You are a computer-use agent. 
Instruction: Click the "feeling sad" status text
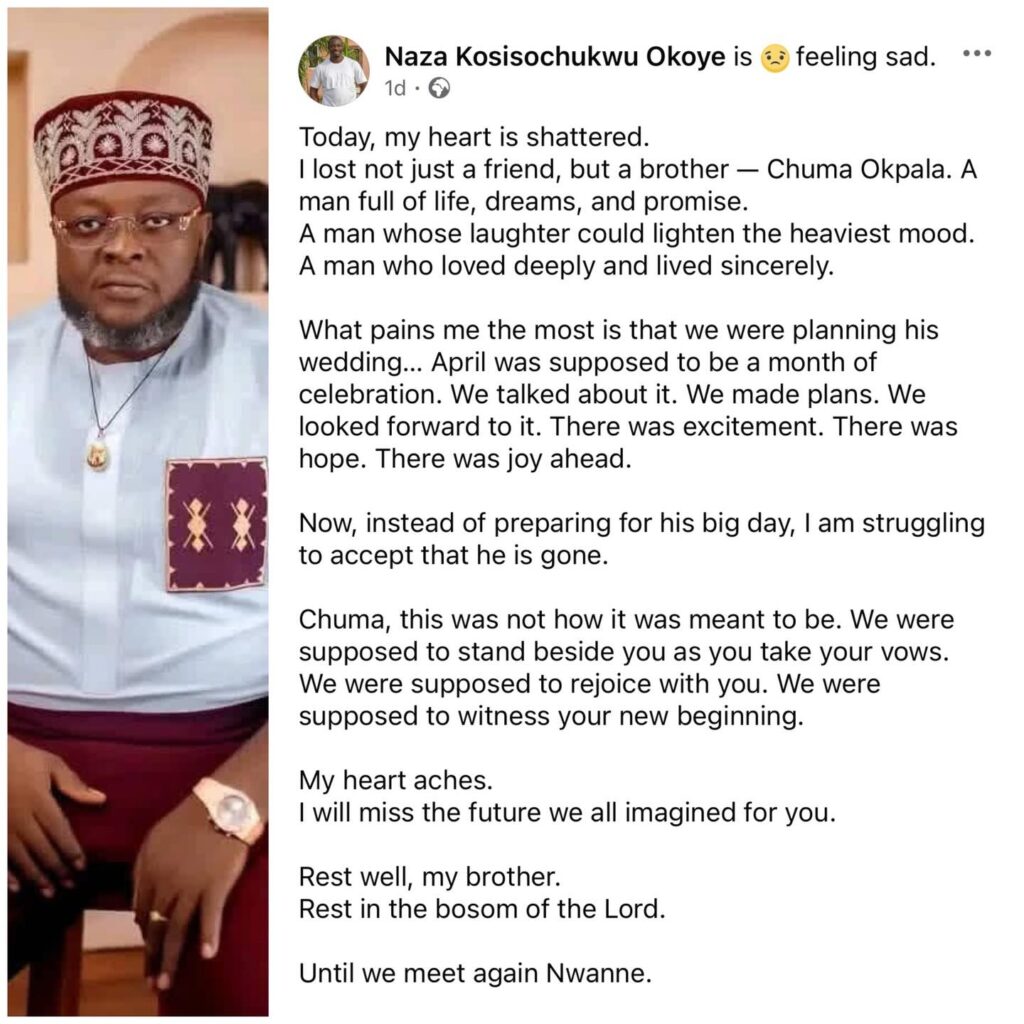pyautogui.click(x=866, y=58)
